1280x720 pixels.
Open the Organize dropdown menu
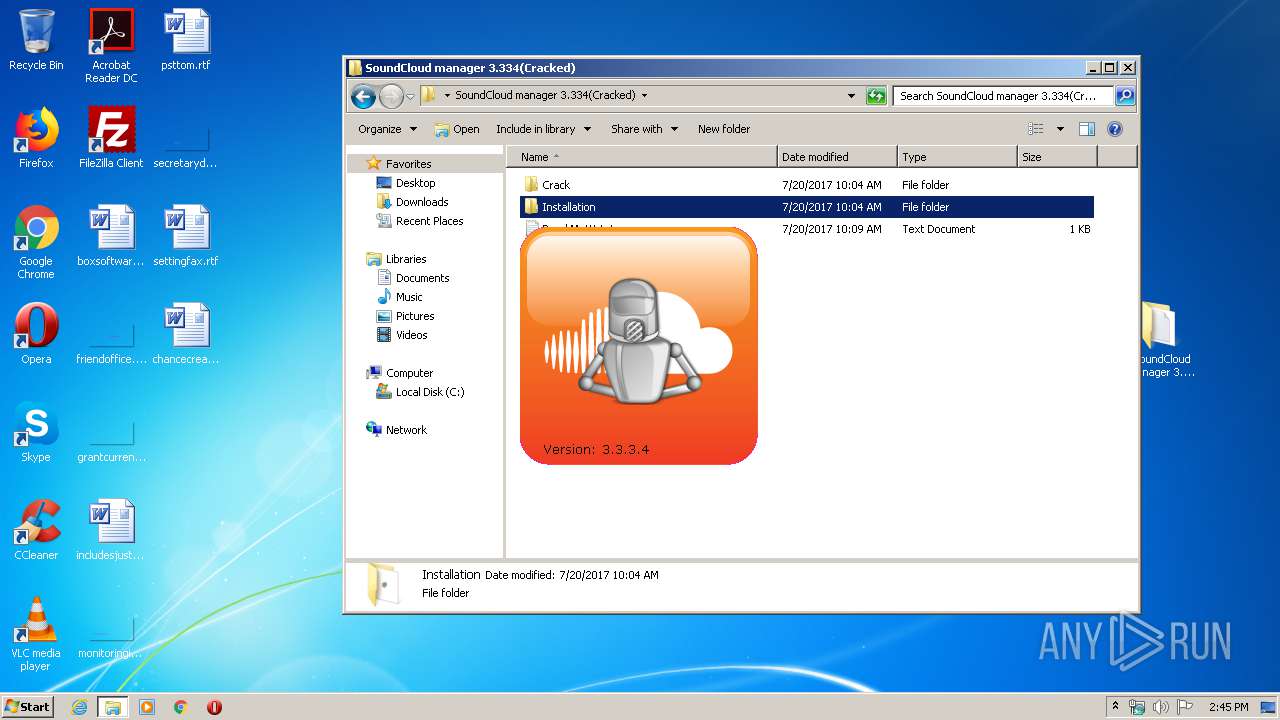point(387,129)
